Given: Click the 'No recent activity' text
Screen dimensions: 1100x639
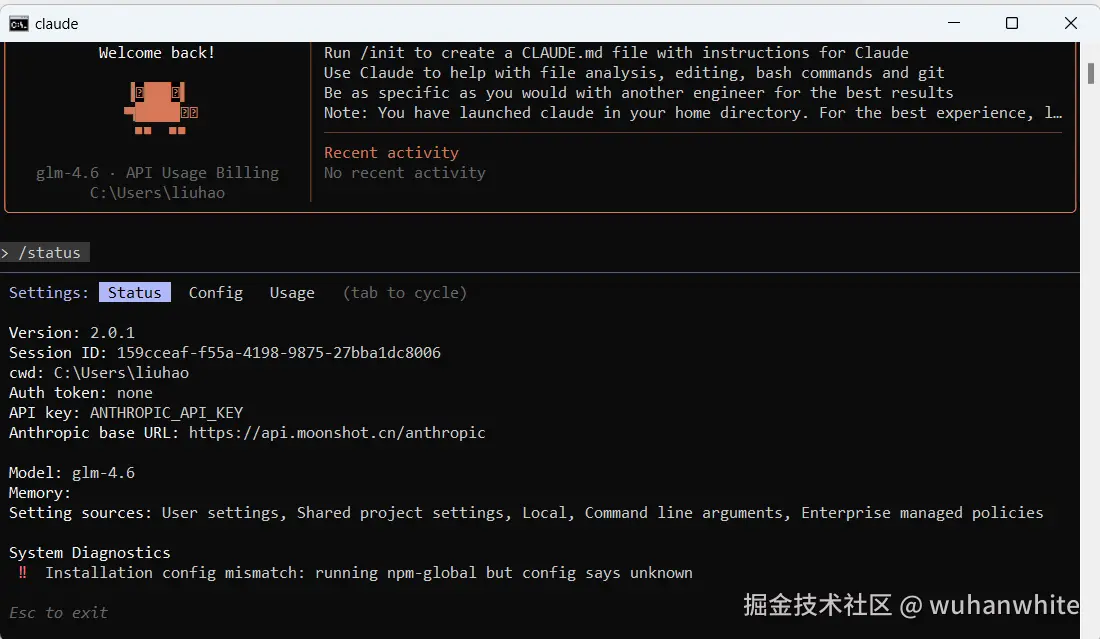Looking at the screenshot, I should tap(405, 173).
